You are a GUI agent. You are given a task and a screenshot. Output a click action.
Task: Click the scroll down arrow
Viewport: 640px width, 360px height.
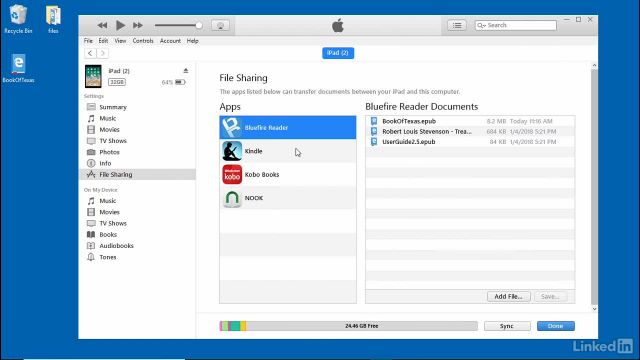click(594, 309)
